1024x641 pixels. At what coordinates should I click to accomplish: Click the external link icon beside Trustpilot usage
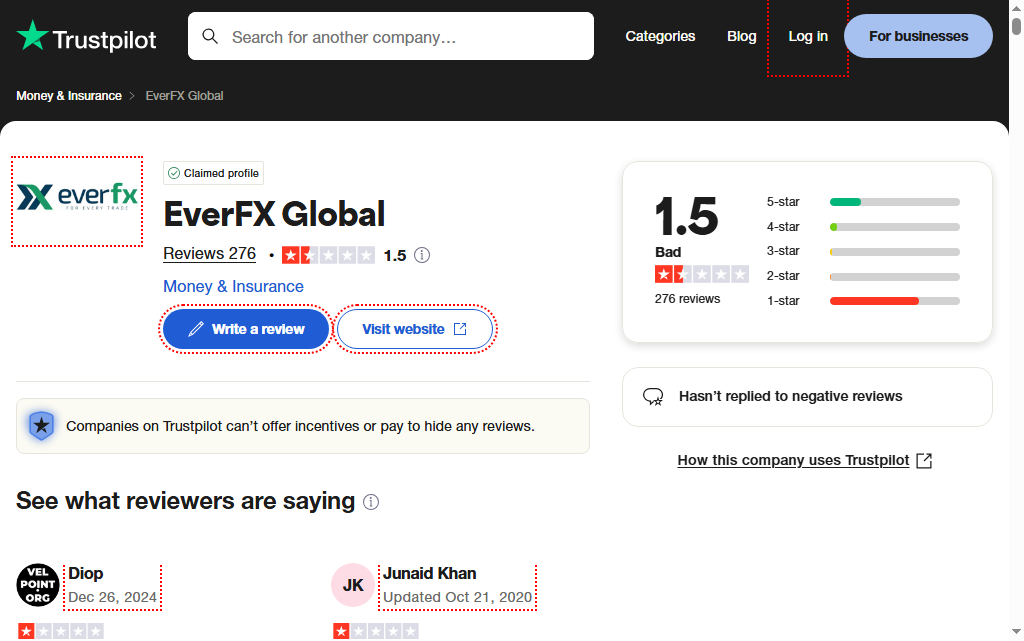pos(924,461)
